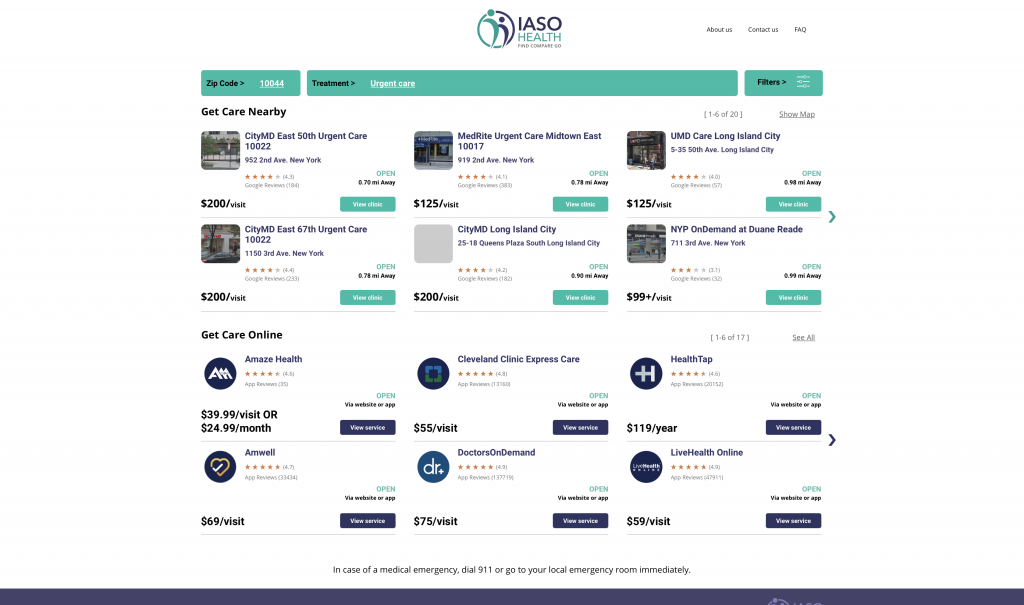The height and width of the screenshot is (605, 1024).
Task: View clinic for CityMD East 50th Urgent Care
Action: [368, 204]
